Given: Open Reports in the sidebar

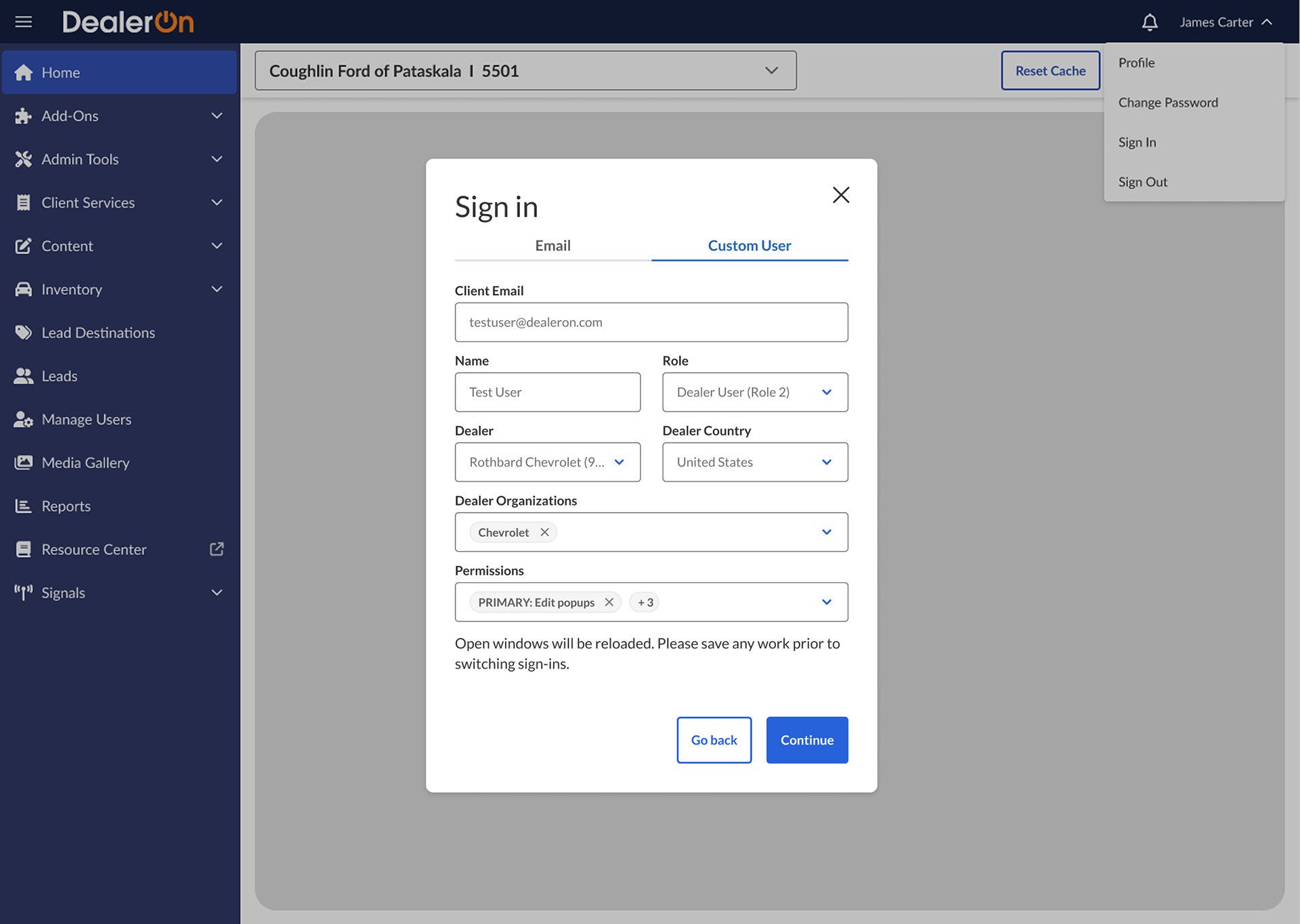Looking at the screenshot, I should click(x=119, y=506).
